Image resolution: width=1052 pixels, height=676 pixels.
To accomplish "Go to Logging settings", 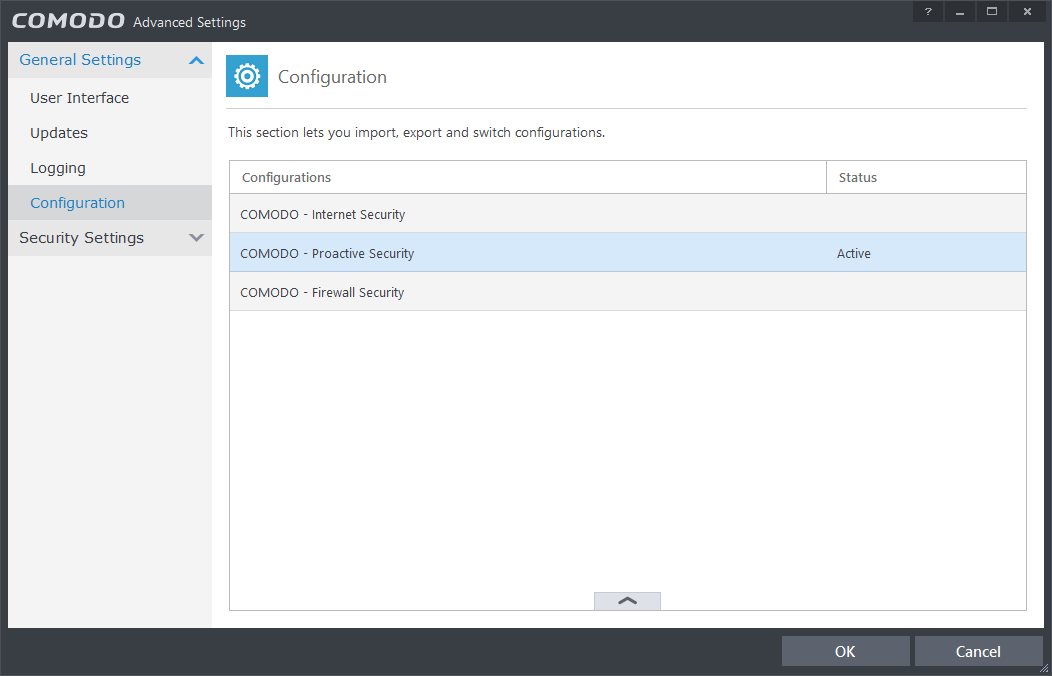I will tap(58, 168).
